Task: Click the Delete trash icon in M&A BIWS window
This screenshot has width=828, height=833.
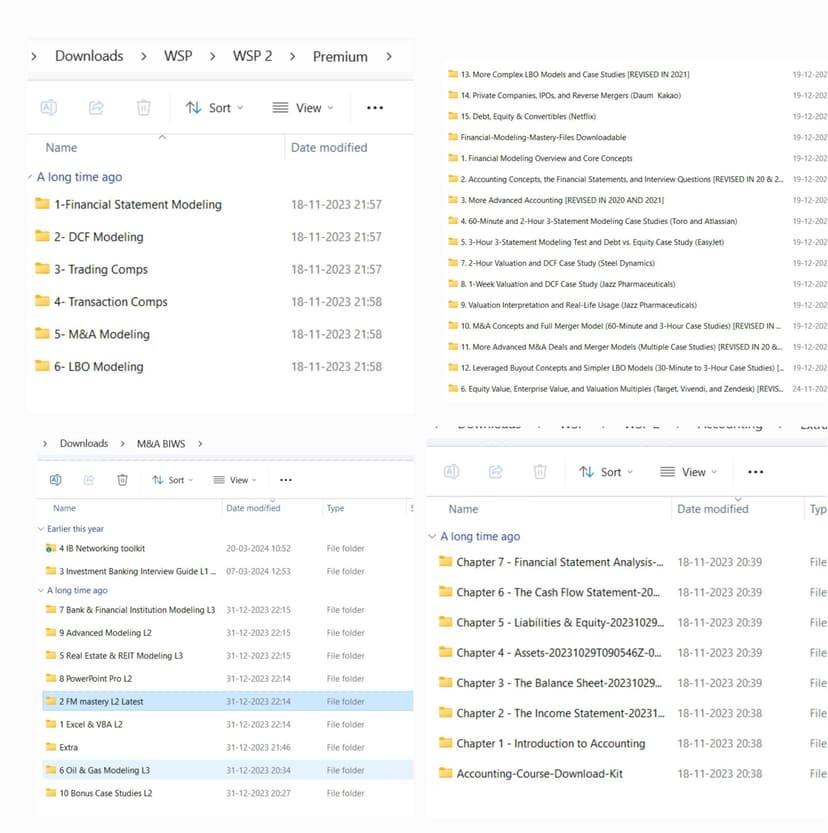Action: click(122, 480)
